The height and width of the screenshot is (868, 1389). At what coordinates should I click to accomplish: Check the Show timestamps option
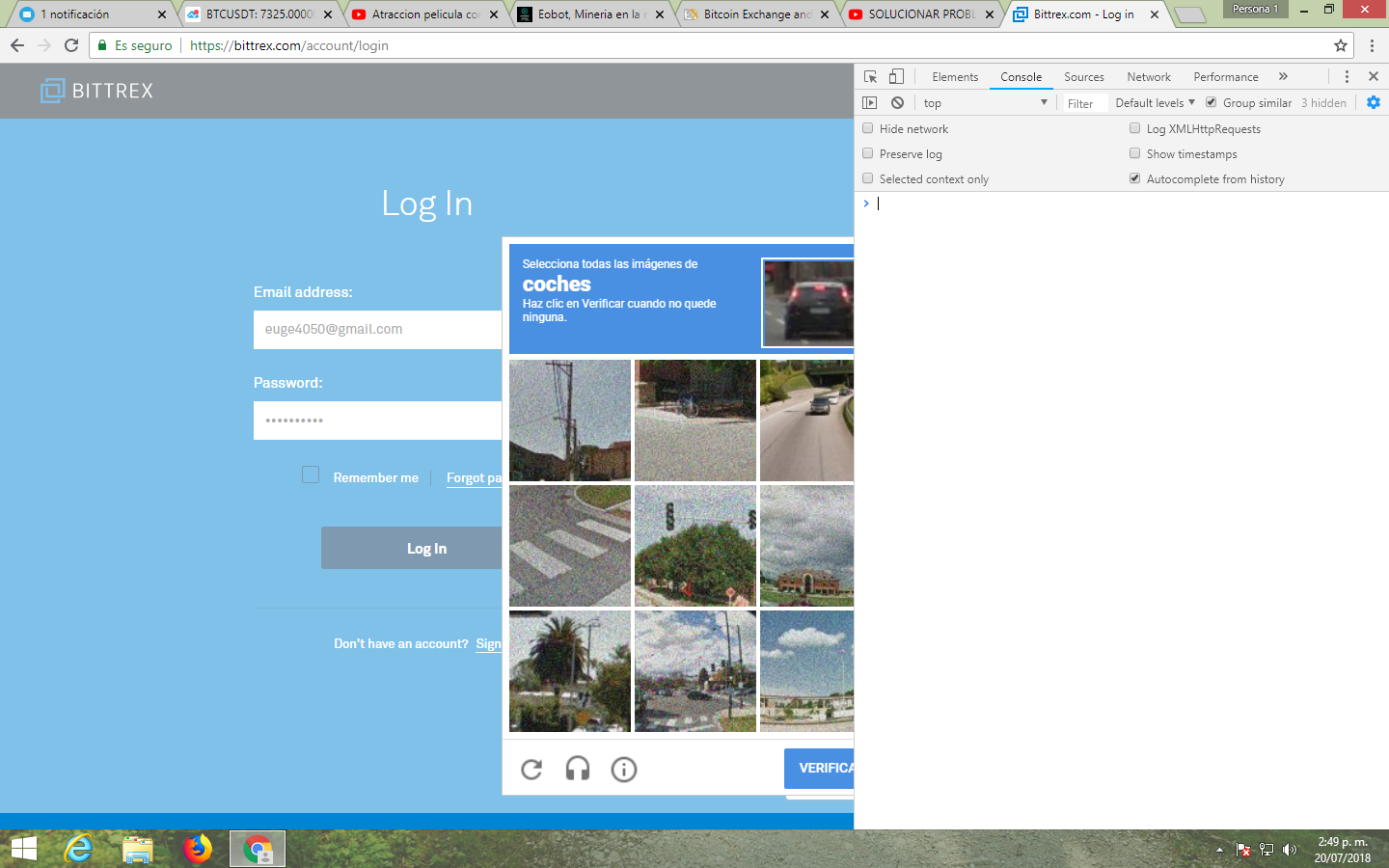click(1135, 153)
